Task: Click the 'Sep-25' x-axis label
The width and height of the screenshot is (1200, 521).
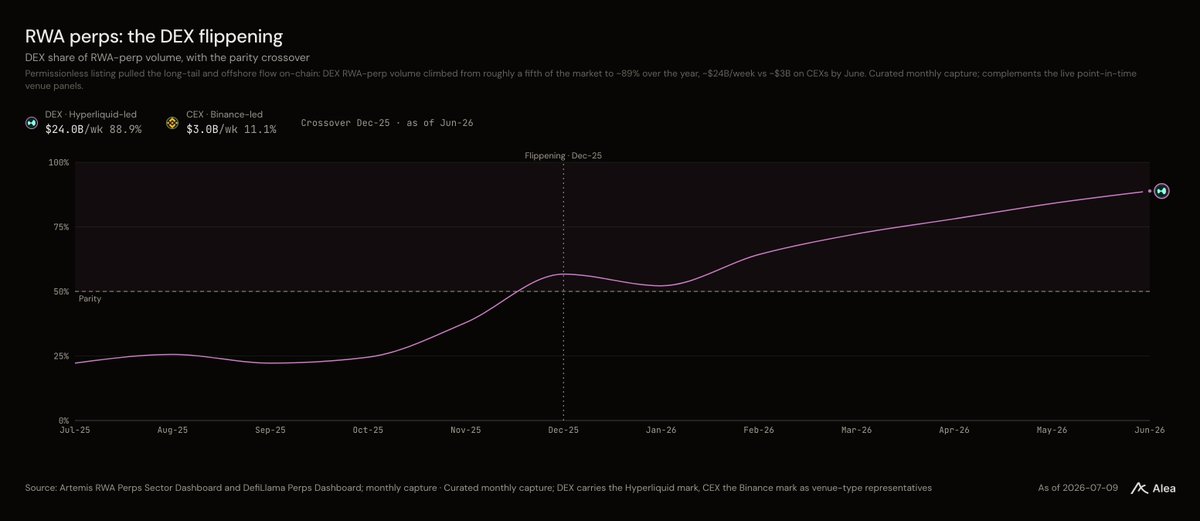Action: [x=271, y=430]
